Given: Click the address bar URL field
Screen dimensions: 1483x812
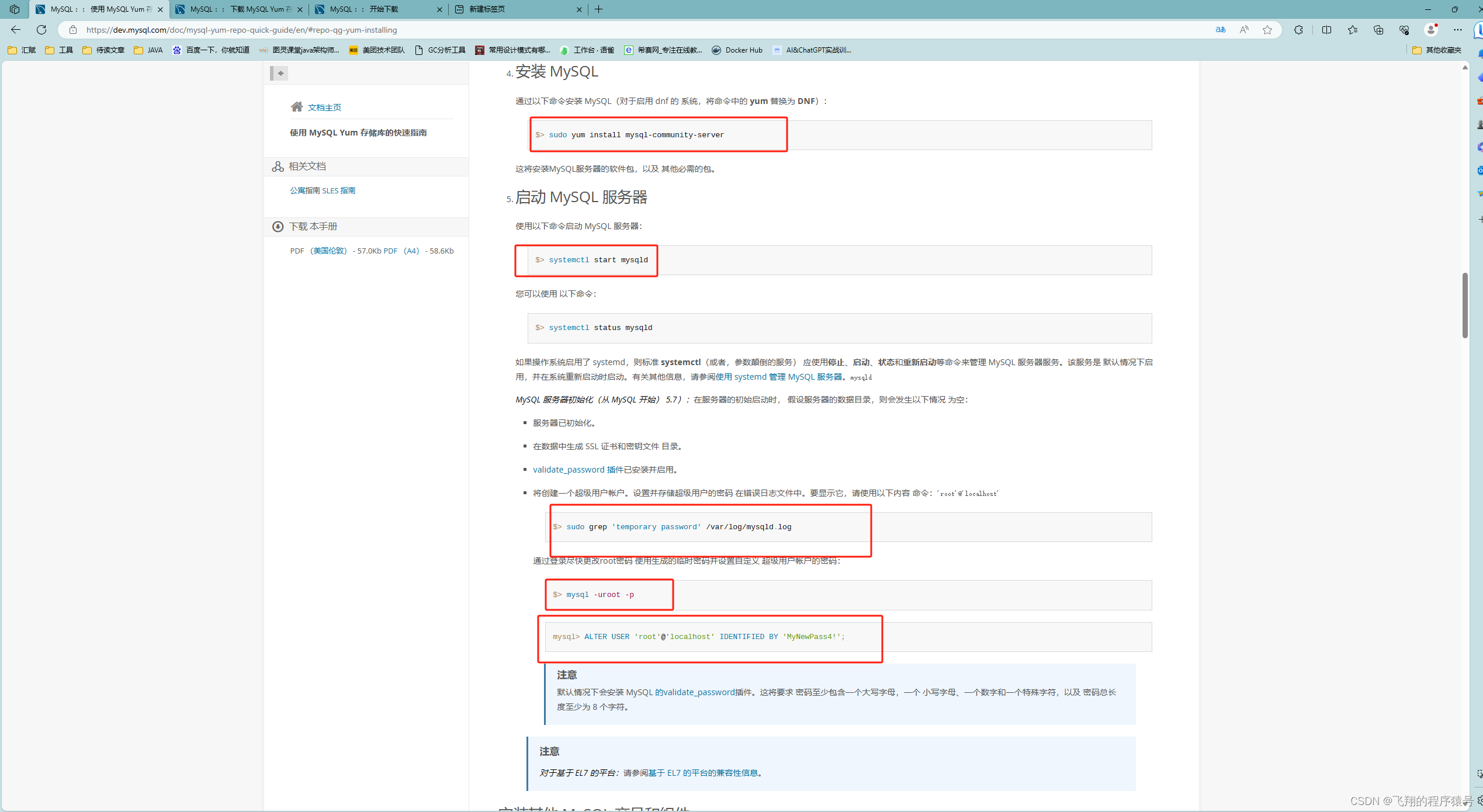Looking at the screenshot, I should coord(643,30).
